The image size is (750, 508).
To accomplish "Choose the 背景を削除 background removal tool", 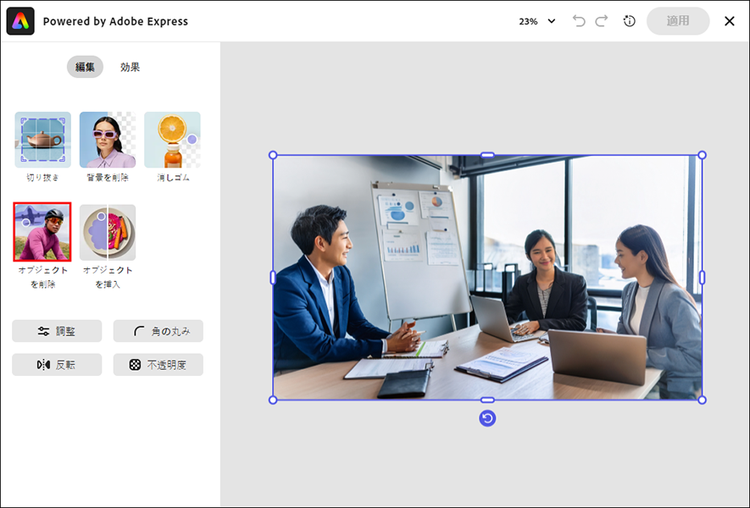I will click(107, 139).
